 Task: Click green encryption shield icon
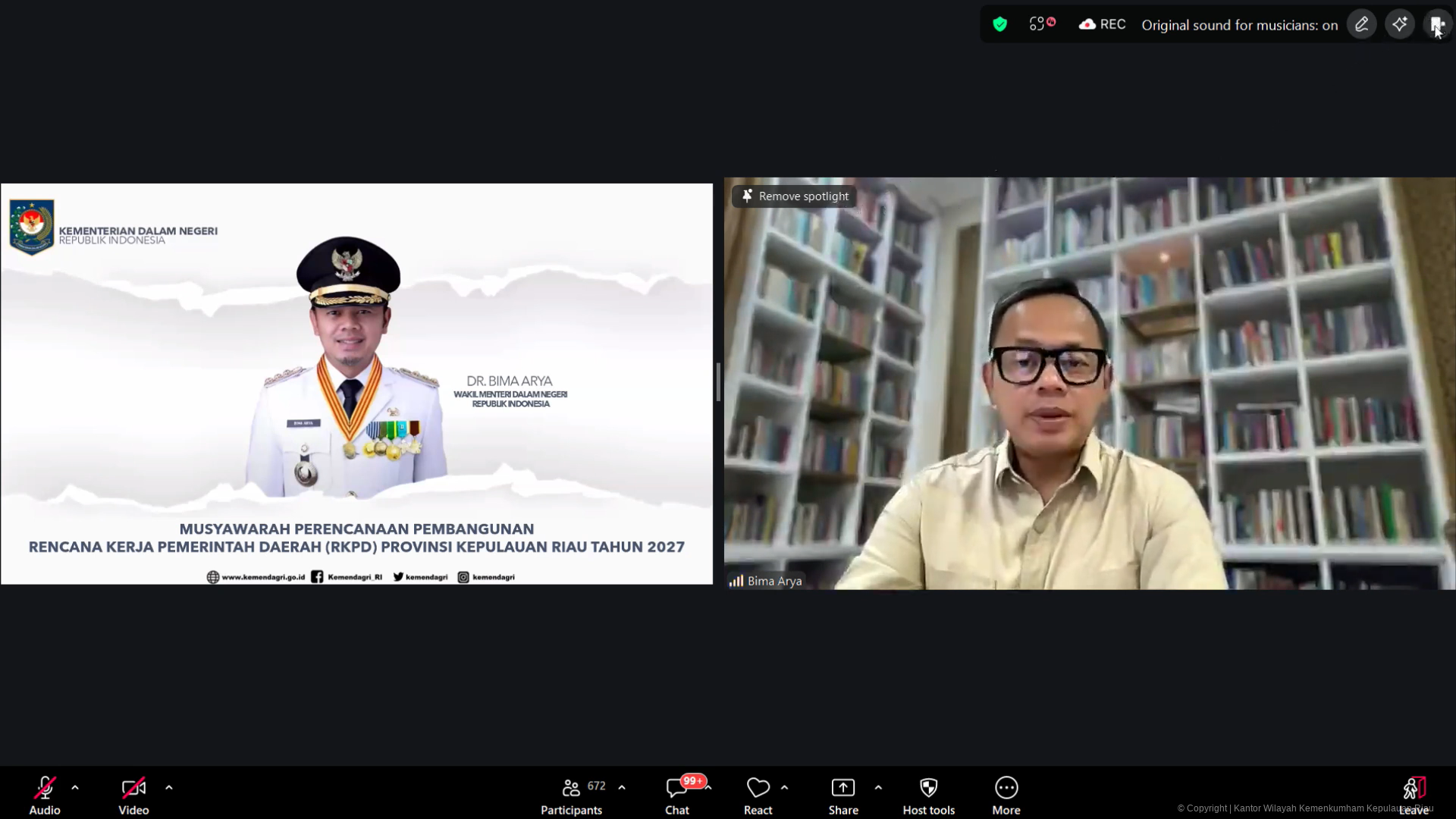coord(999,25)
